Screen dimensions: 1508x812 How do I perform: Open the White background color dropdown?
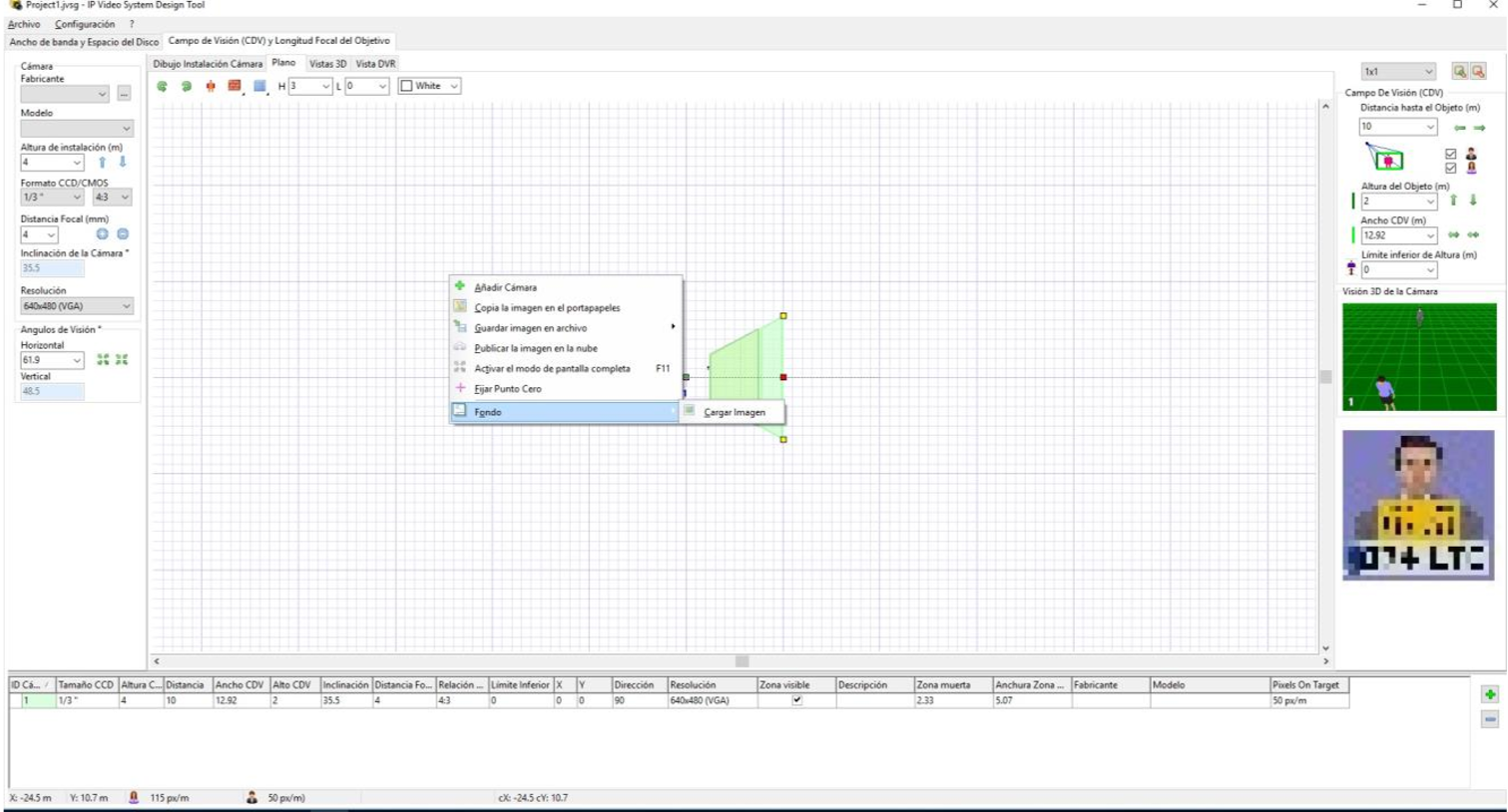(x=429, y=86)
